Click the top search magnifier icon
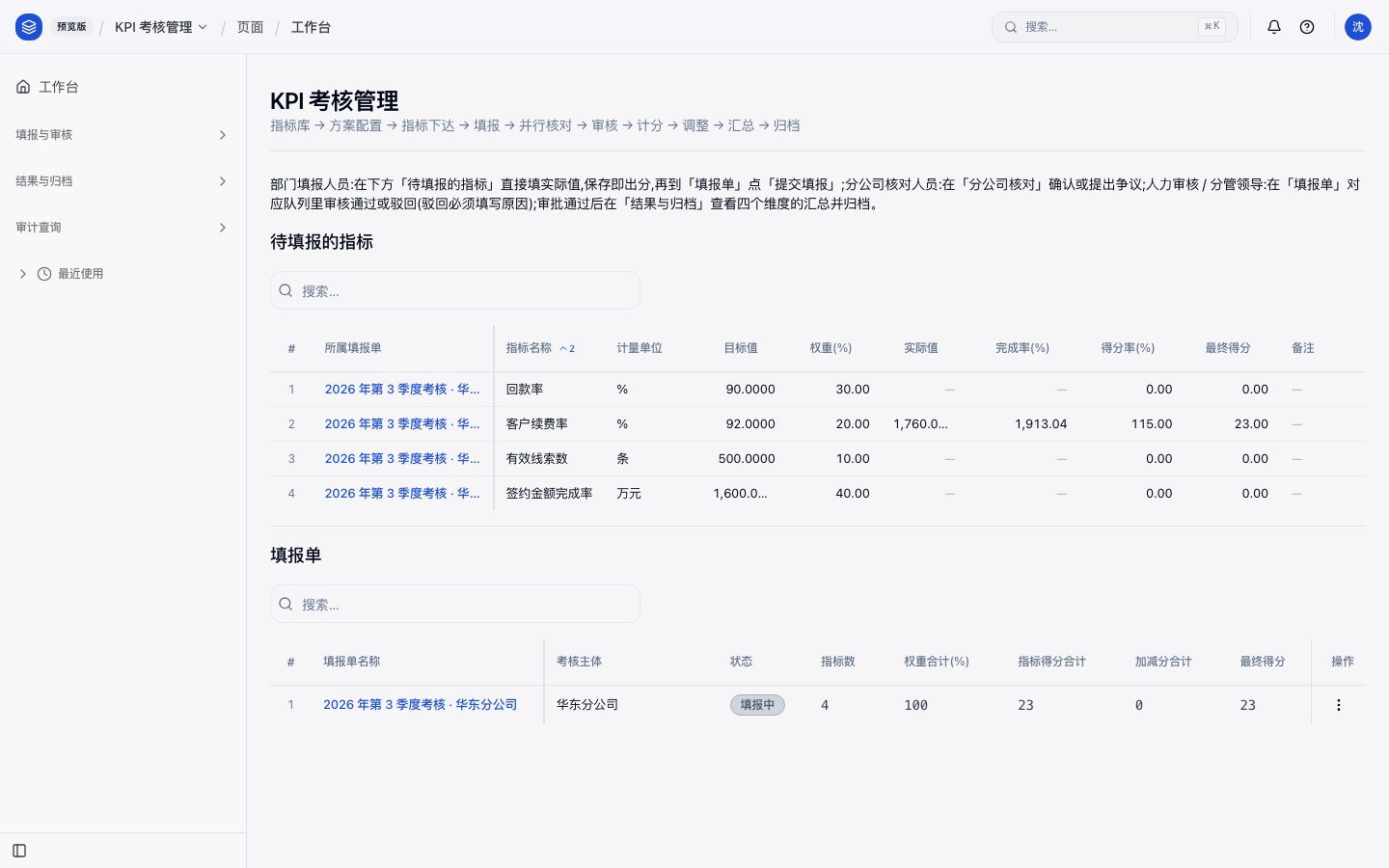The width and height of the screenshot is (1389, 868). [x=1011, y=27]
